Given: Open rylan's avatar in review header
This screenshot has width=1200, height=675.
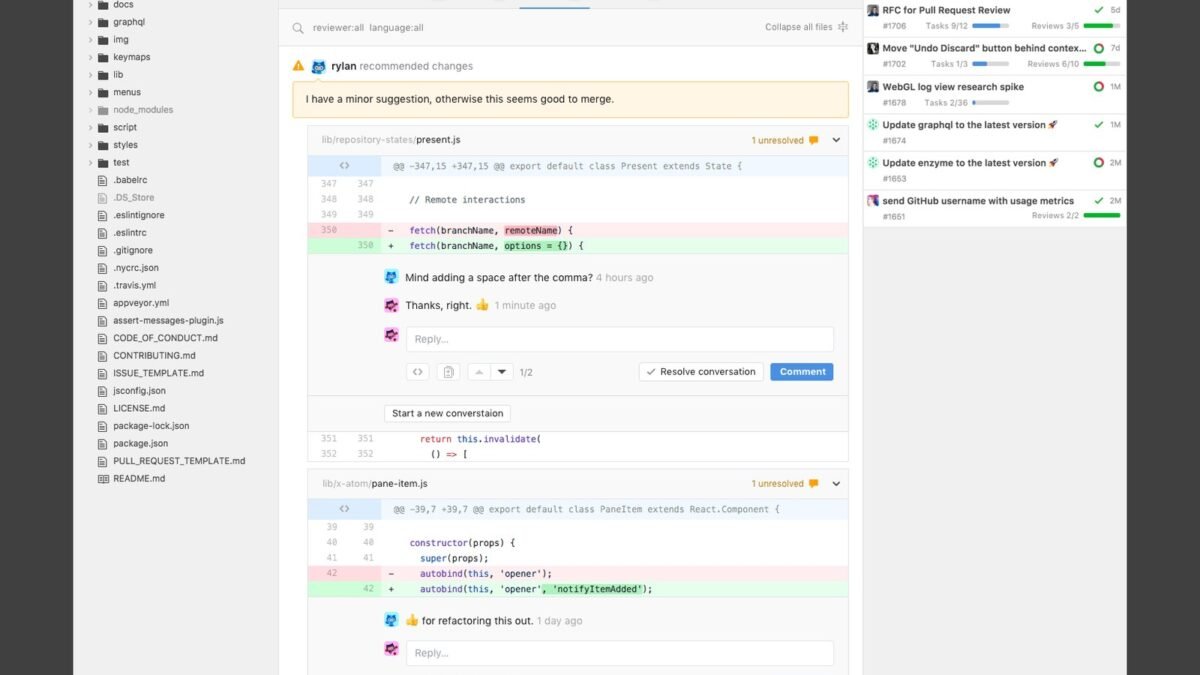Looking at the screenshot, I should point(319,66).
